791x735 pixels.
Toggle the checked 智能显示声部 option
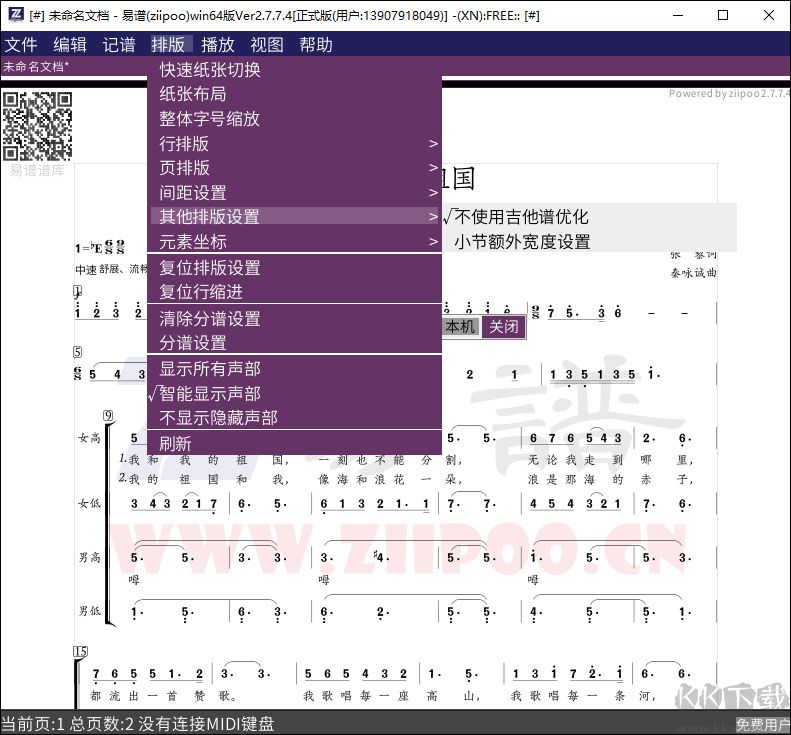[x=295, y=393]
